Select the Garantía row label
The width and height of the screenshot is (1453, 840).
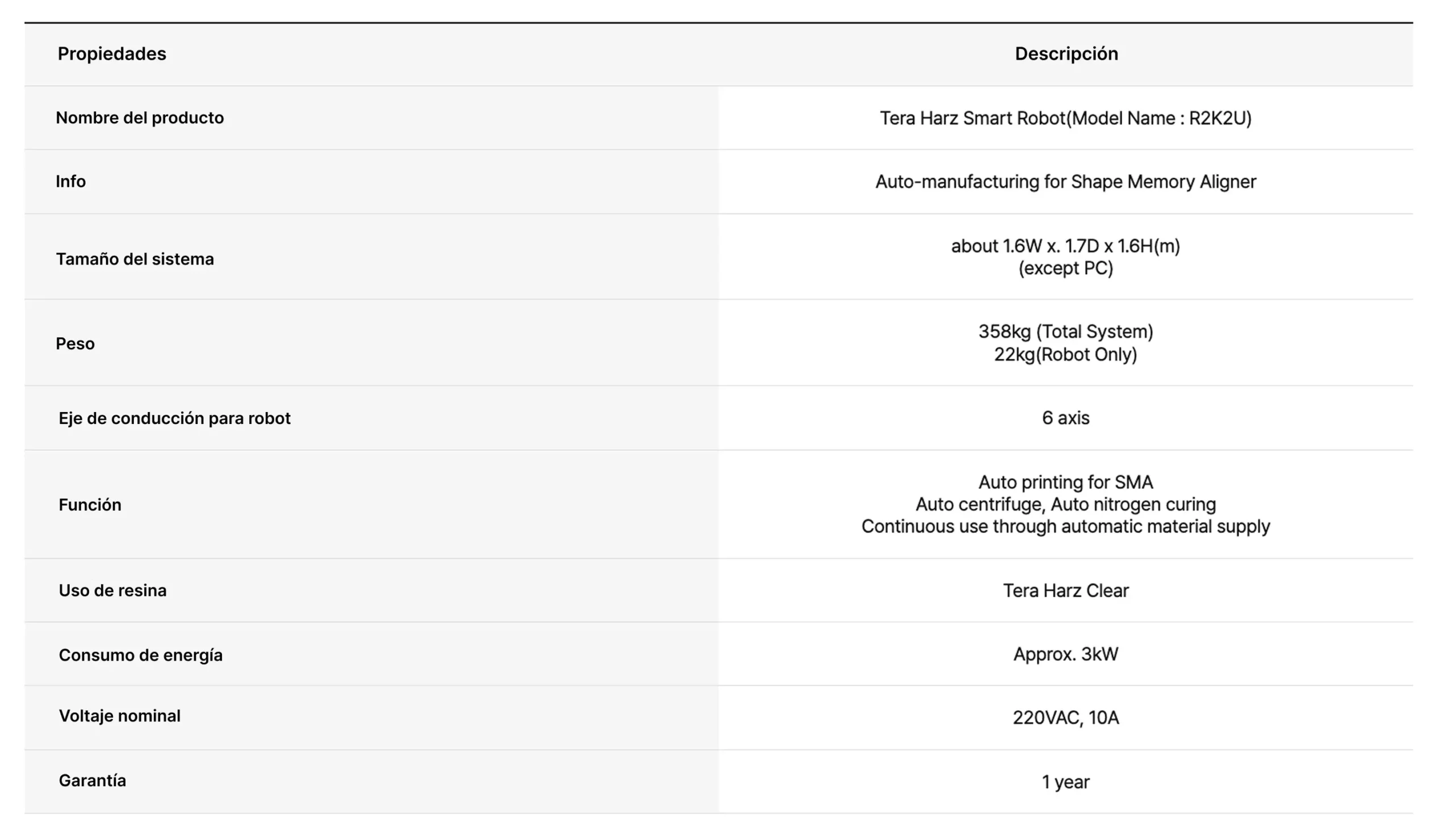click(93, 780)
